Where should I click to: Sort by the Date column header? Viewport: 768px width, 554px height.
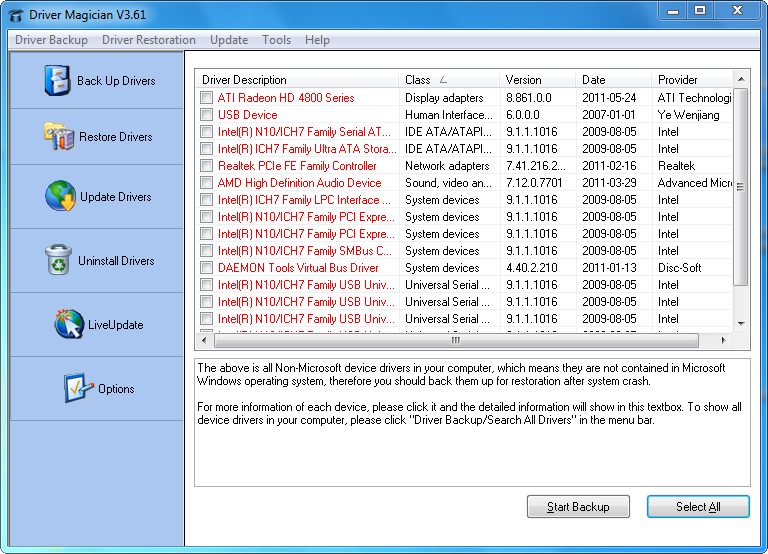click(614, 79)
